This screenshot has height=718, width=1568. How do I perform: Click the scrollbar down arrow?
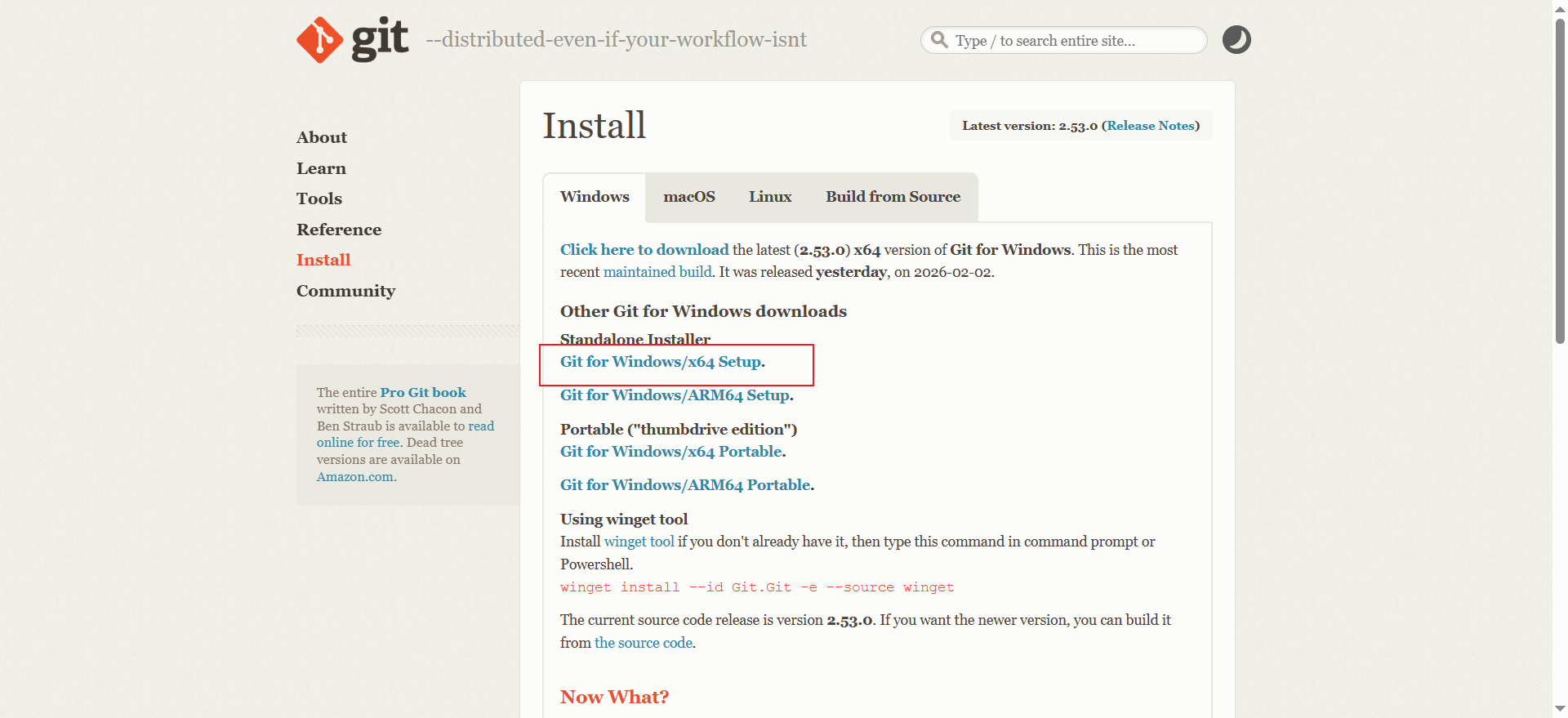[x=1560, y=709]
